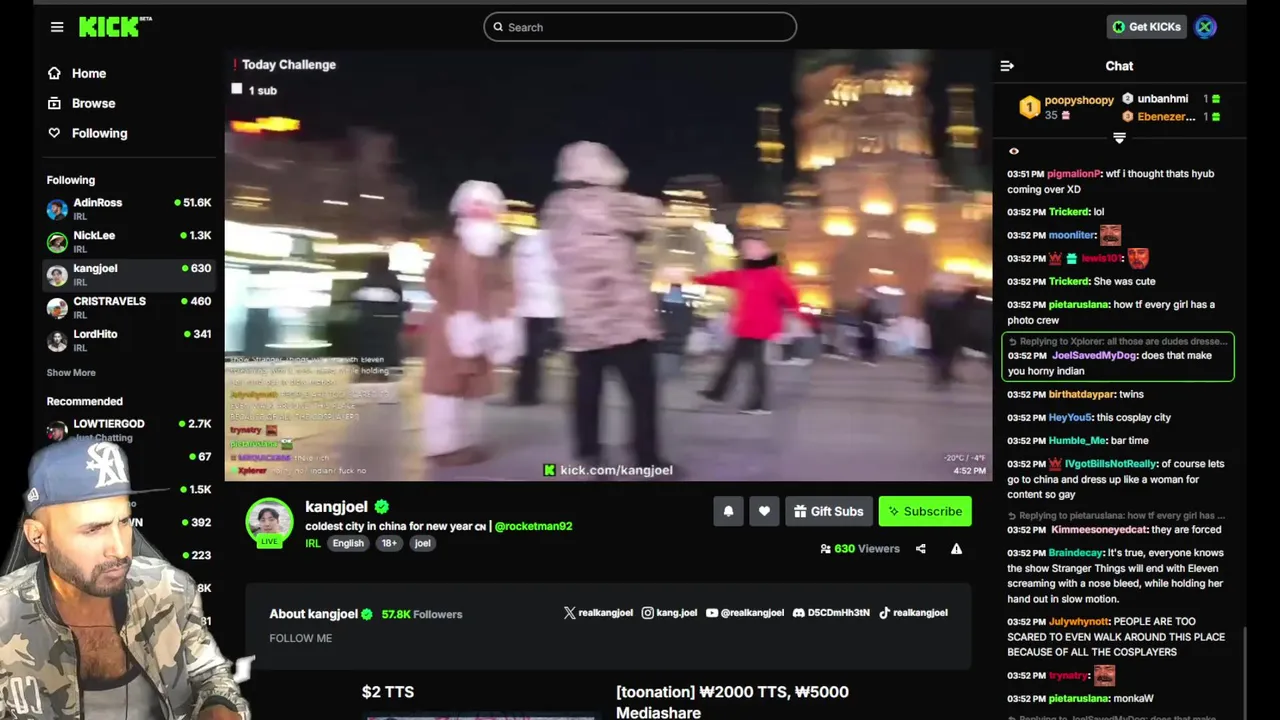Click Julywhynott username in chat
Image resolution: width=1280 pixels, height=720 pixels.
click(1079, 622)
